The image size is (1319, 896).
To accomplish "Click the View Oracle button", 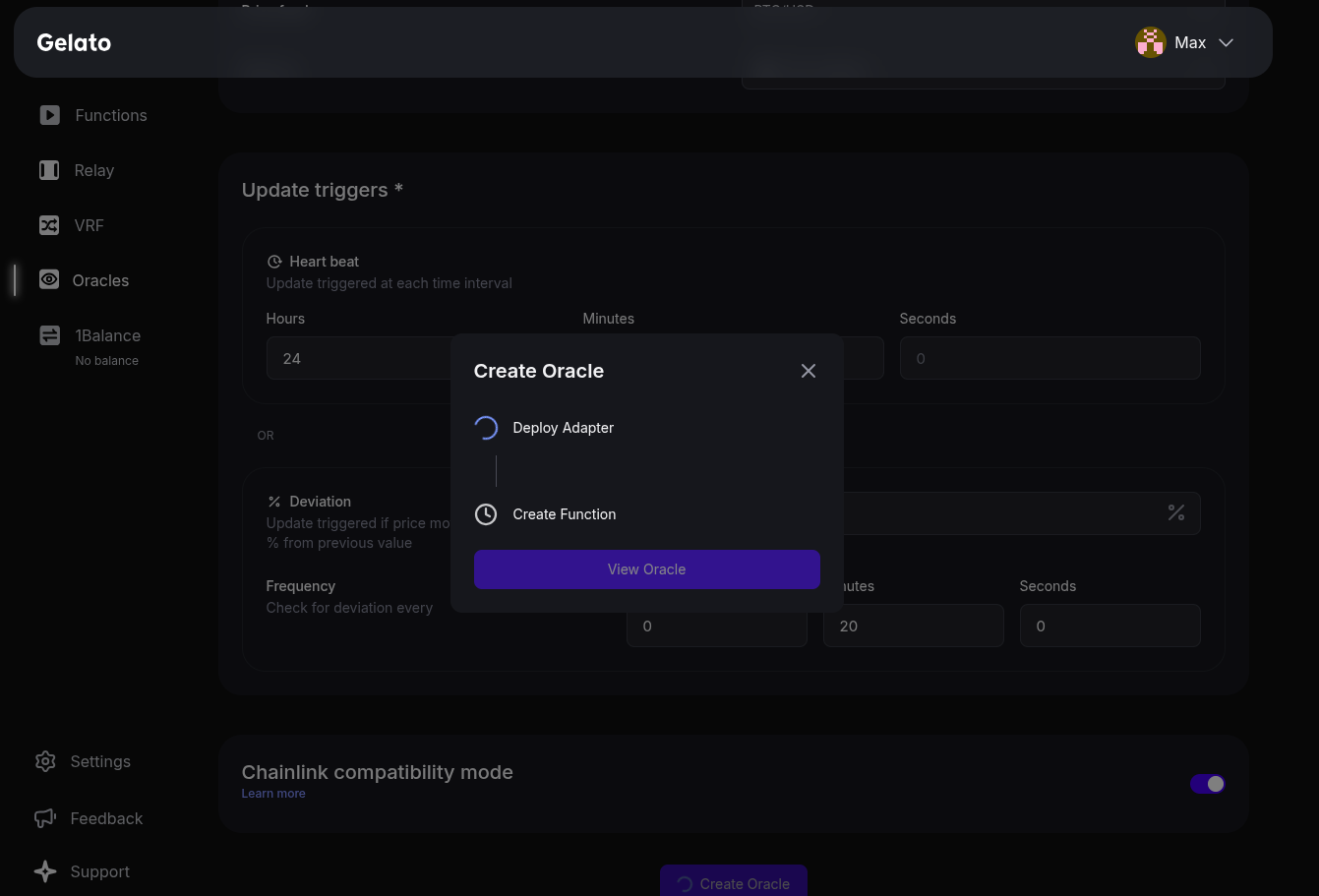I will click(x=647, y=569).
